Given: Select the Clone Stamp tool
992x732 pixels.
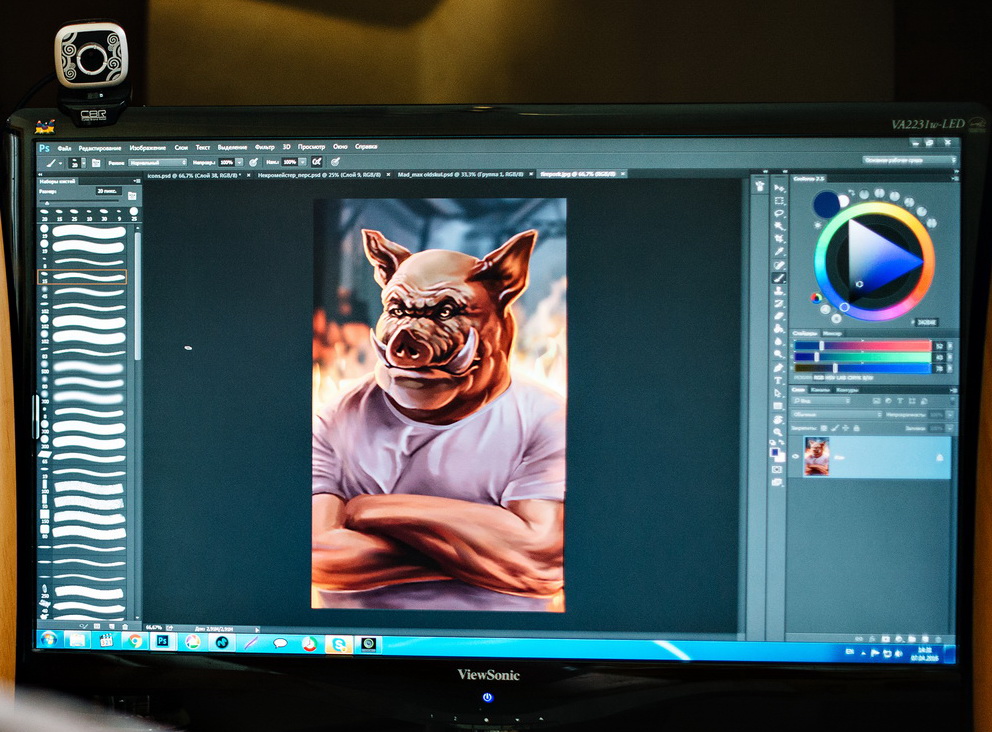Looking at the screenshot, I should pyautogui.click(x=779, y=291).
